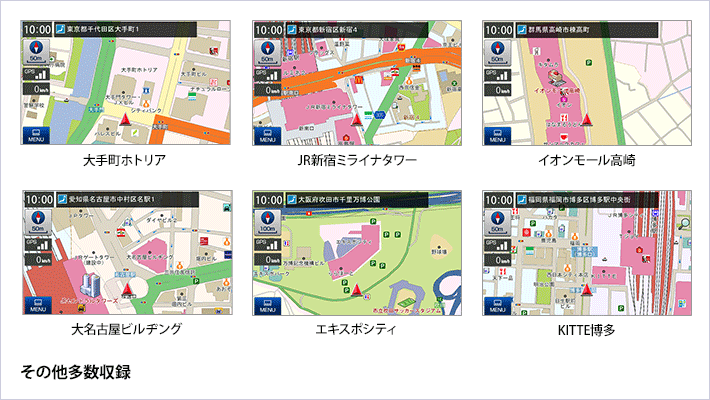
Task: Click red vehicle position arrow on KITTE博多 map
Action: point(586,289)
